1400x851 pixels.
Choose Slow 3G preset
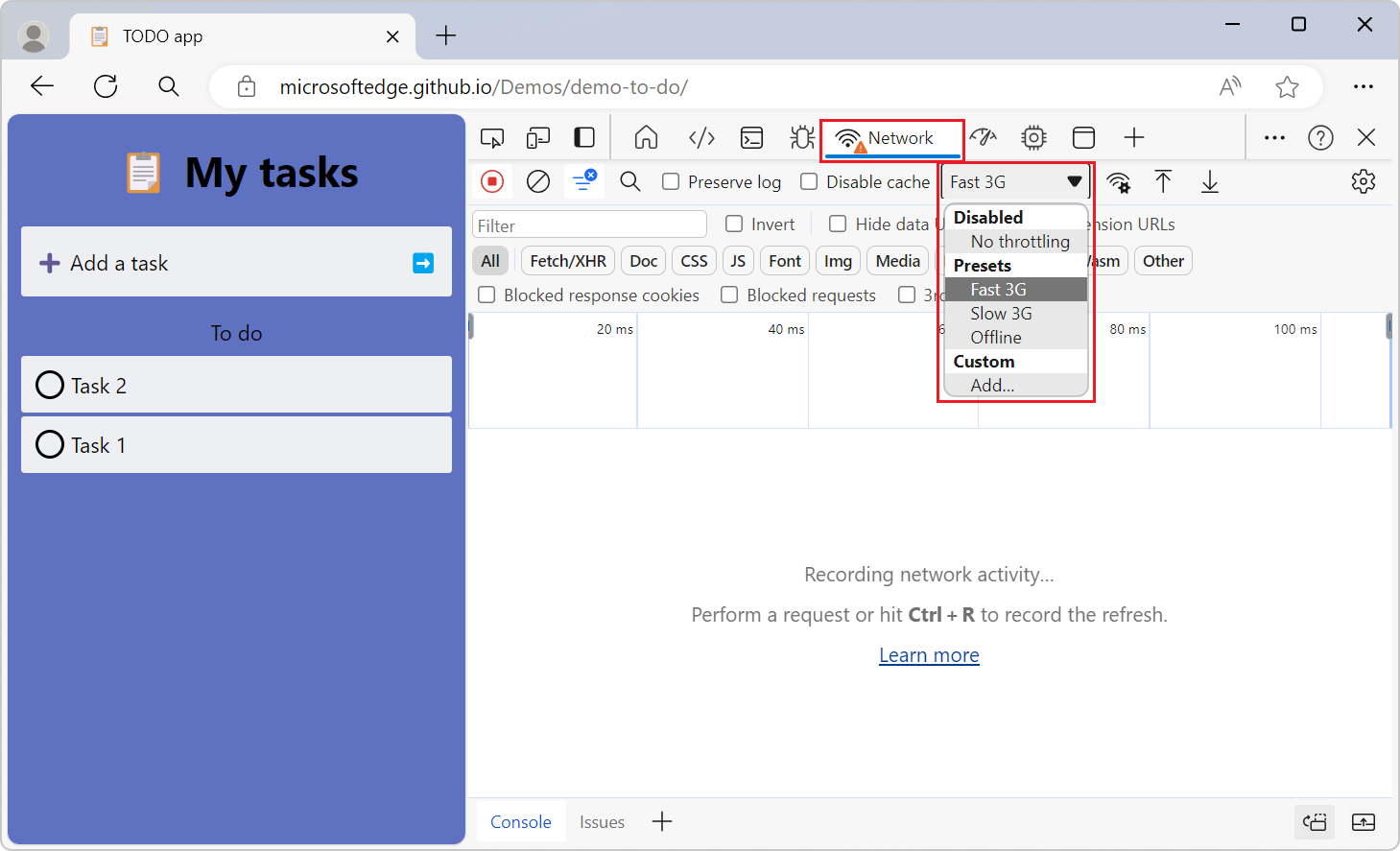(x=1016, y=314)
